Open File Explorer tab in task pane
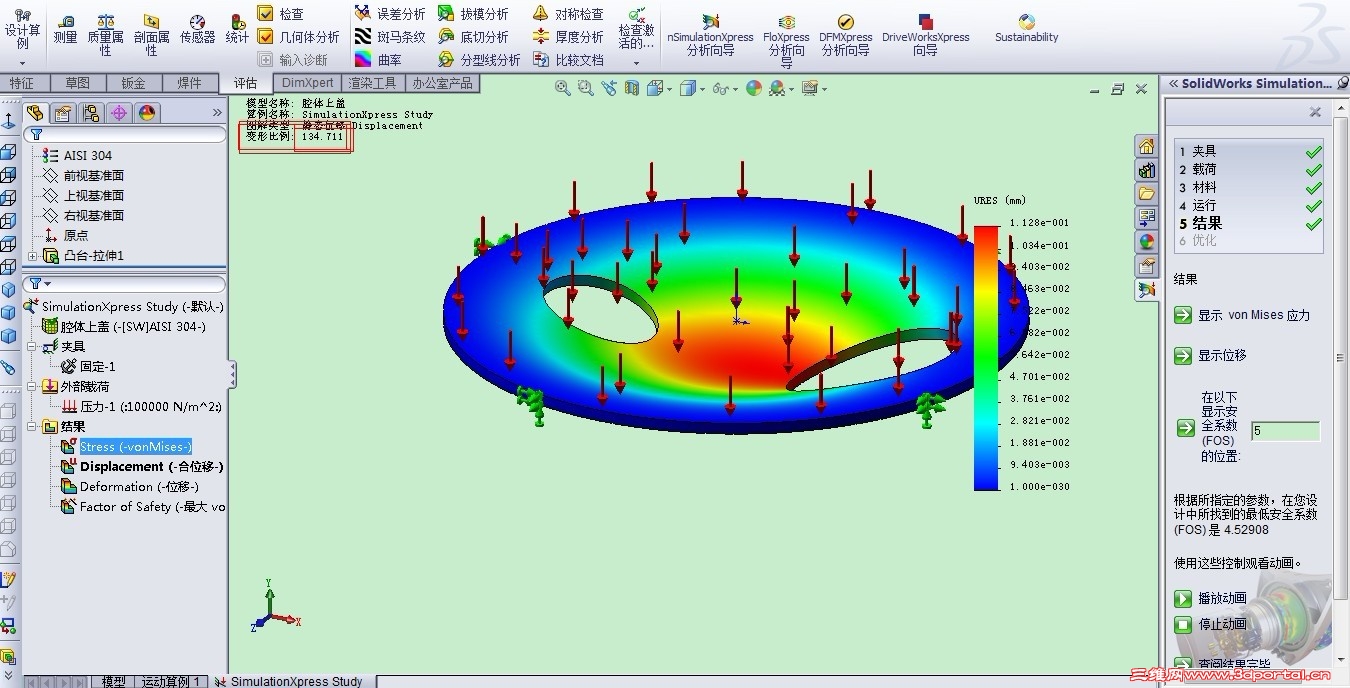The width and height of the screenshot is (1350, 688). [1146, 193]
